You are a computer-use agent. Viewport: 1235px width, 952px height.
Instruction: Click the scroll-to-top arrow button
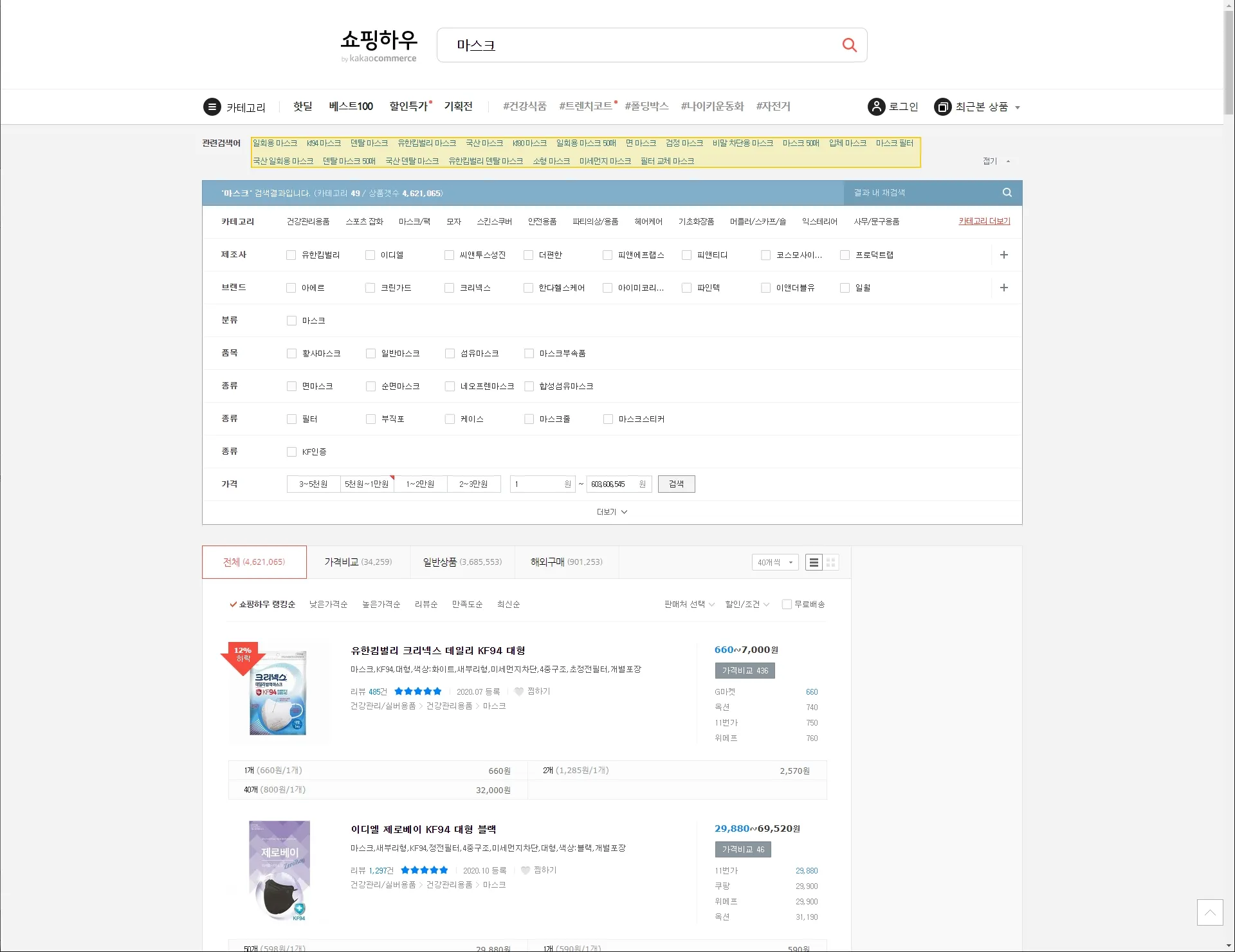pyautogui.click(x=1209, y=912)
